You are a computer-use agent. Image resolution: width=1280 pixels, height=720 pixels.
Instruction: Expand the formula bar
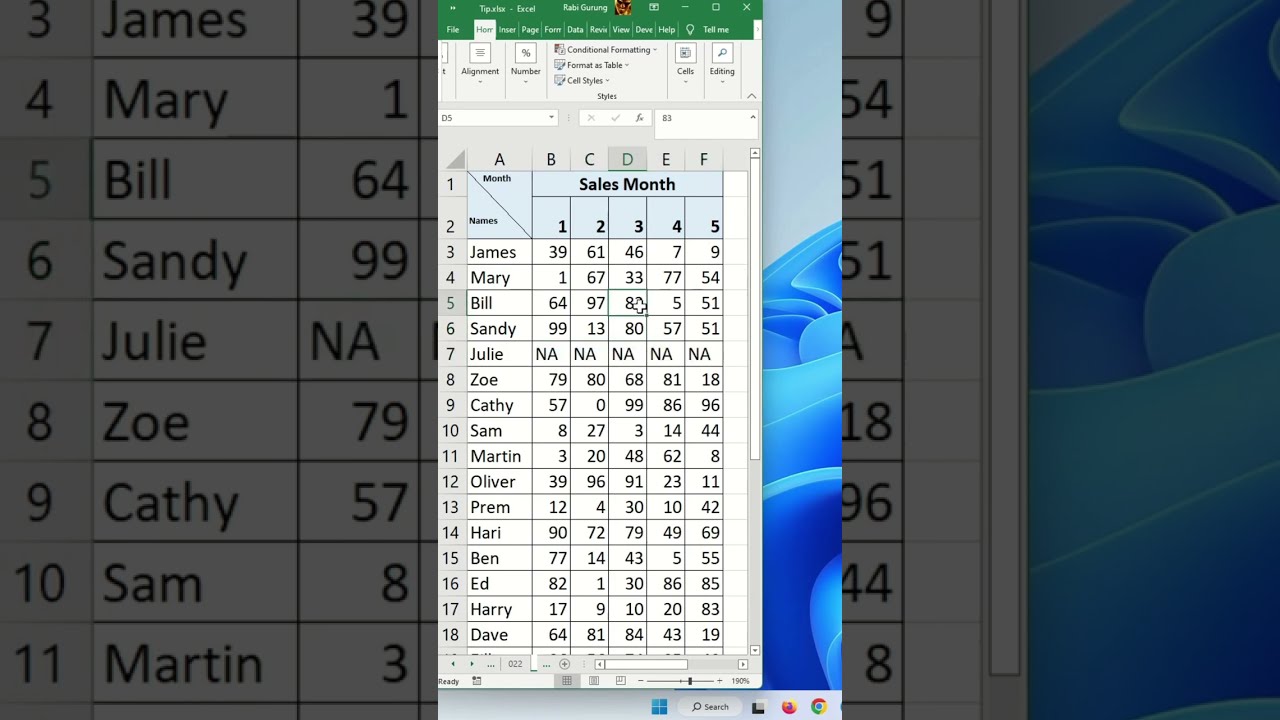pyautogui.click(x=753, y=117)
